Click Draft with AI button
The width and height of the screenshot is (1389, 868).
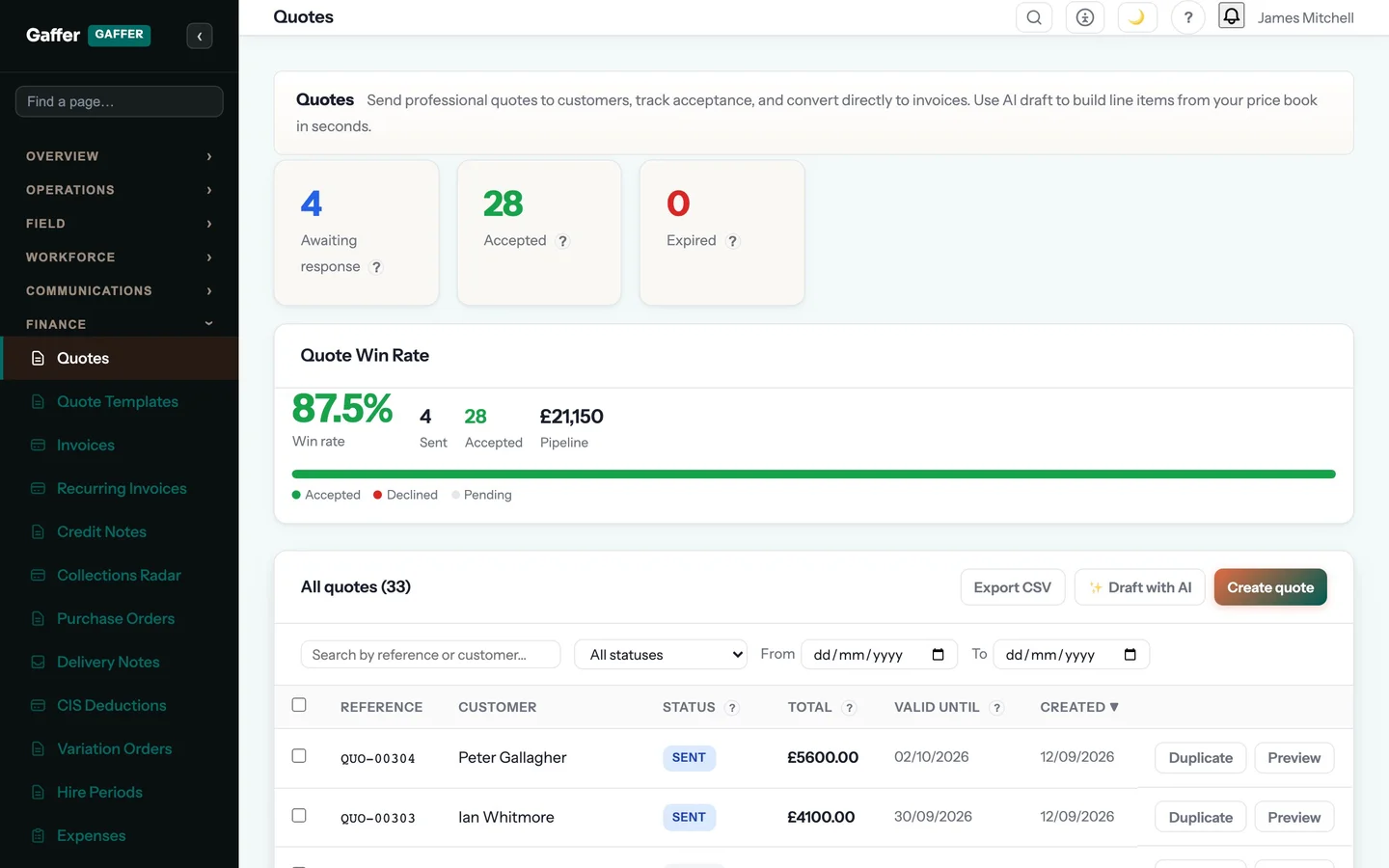(x=1140, y=587)
